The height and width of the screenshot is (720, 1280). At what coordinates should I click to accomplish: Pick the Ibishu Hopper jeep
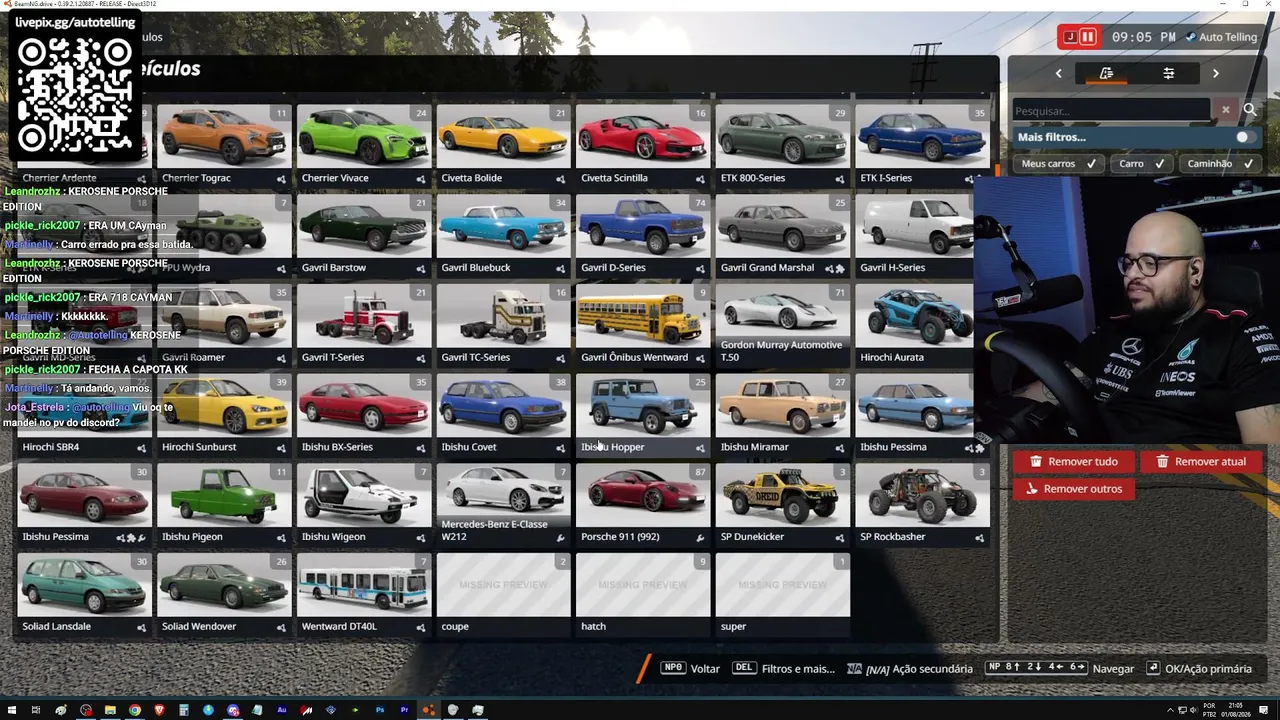click(x=643, y=415)
